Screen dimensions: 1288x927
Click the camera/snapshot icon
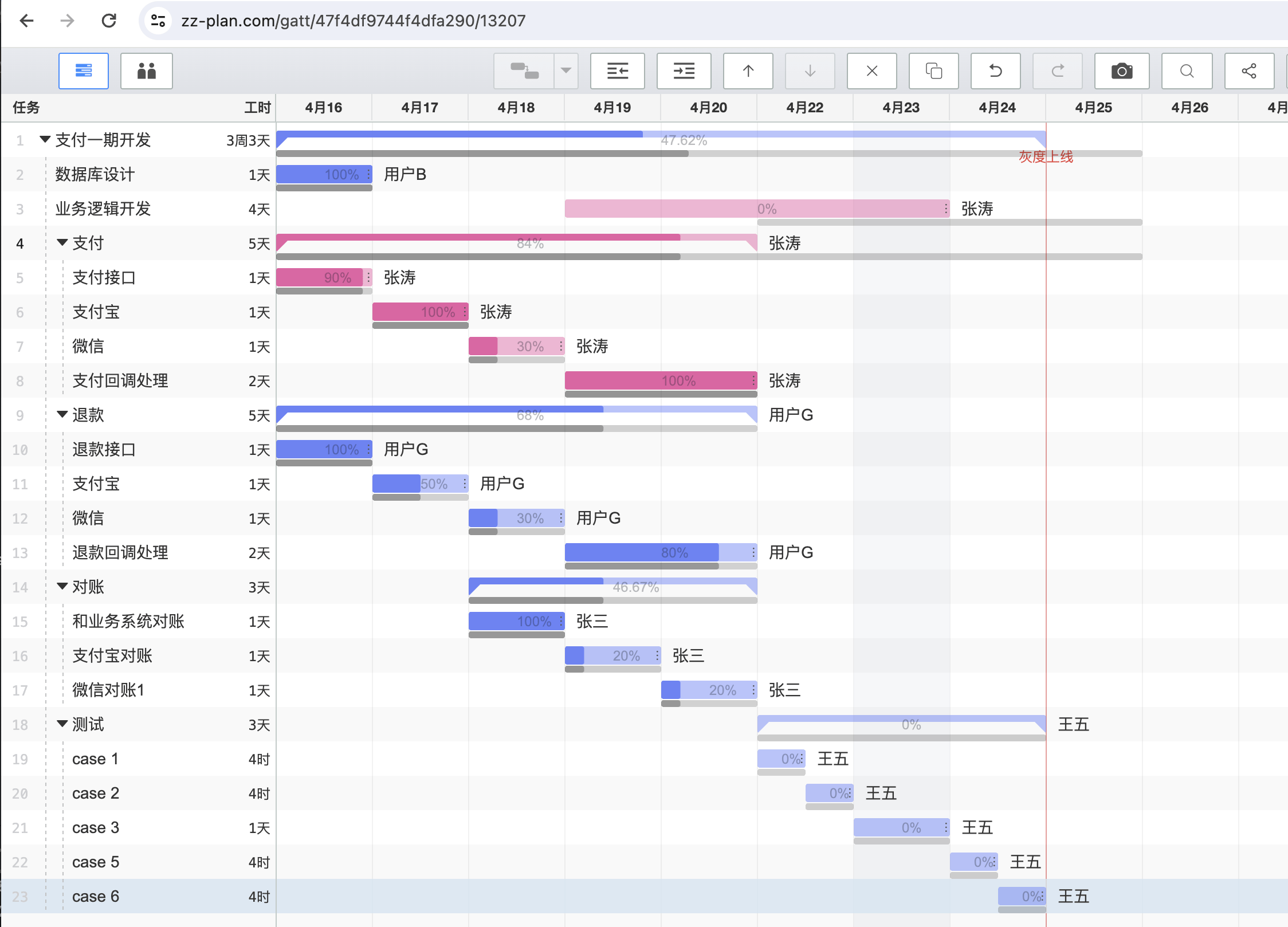pyautogui.click(x=1122, y=71)
